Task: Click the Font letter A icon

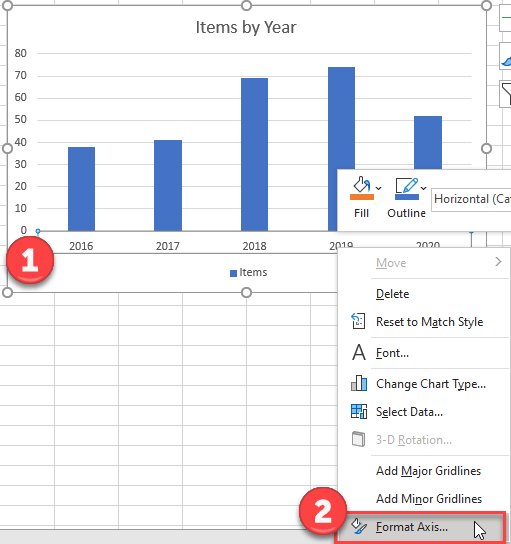Action: pos(359,352)
